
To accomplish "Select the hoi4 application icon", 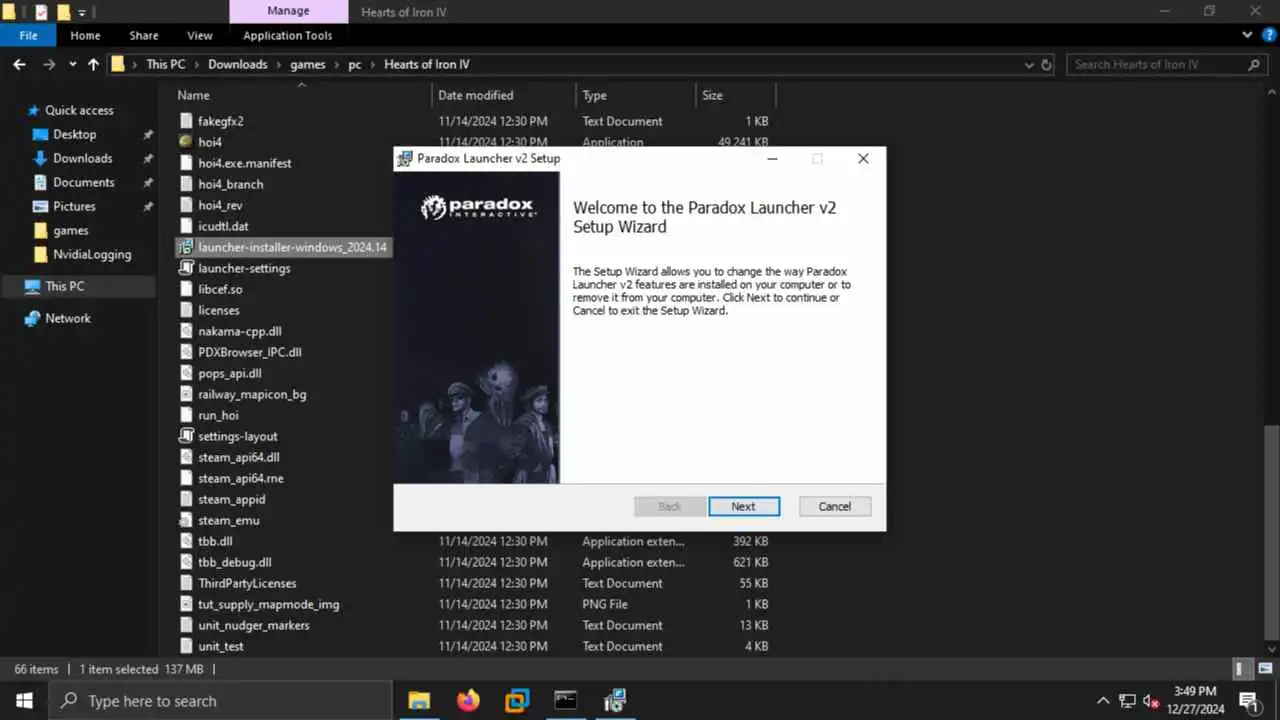I will point(185,142).
